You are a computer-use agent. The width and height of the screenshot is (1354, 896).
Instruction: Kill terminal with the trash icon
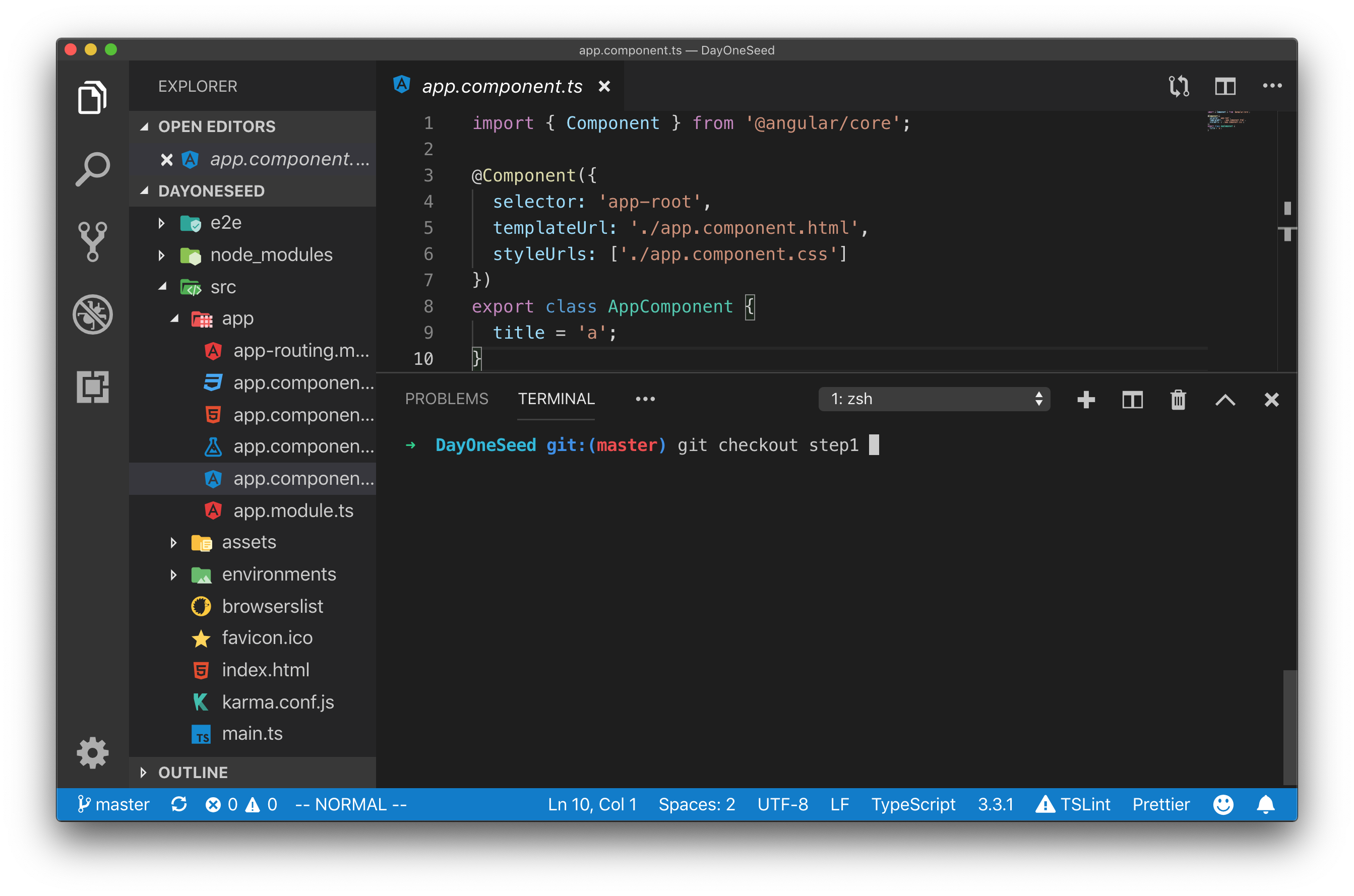[1178, 400]
